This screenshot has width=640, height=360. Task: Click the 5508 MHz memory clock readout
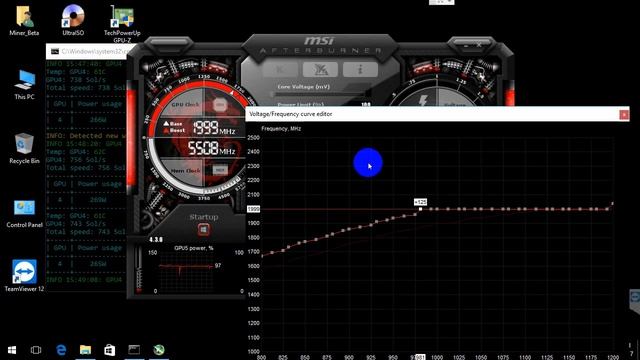(211, 148)
